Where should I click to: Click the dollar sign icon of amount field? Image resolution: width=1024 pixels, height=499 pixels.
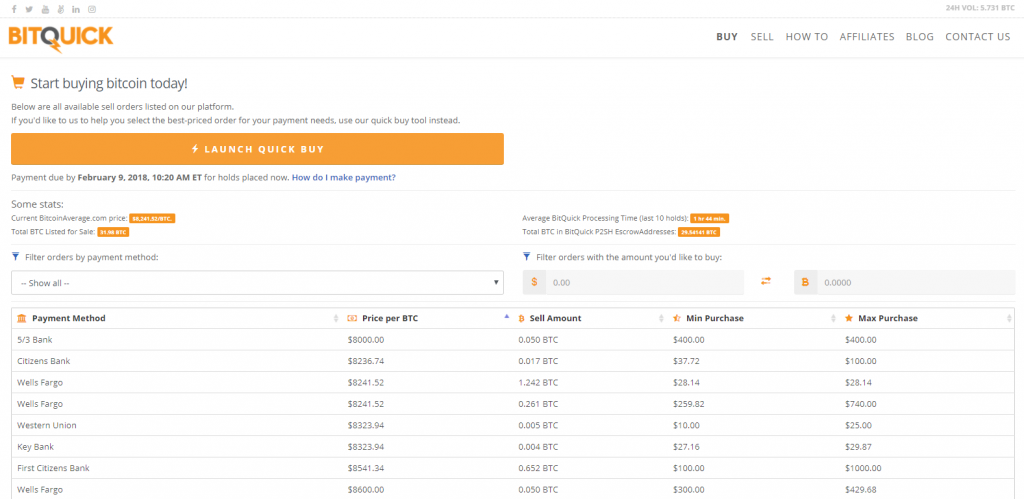(x=534, y=282)
